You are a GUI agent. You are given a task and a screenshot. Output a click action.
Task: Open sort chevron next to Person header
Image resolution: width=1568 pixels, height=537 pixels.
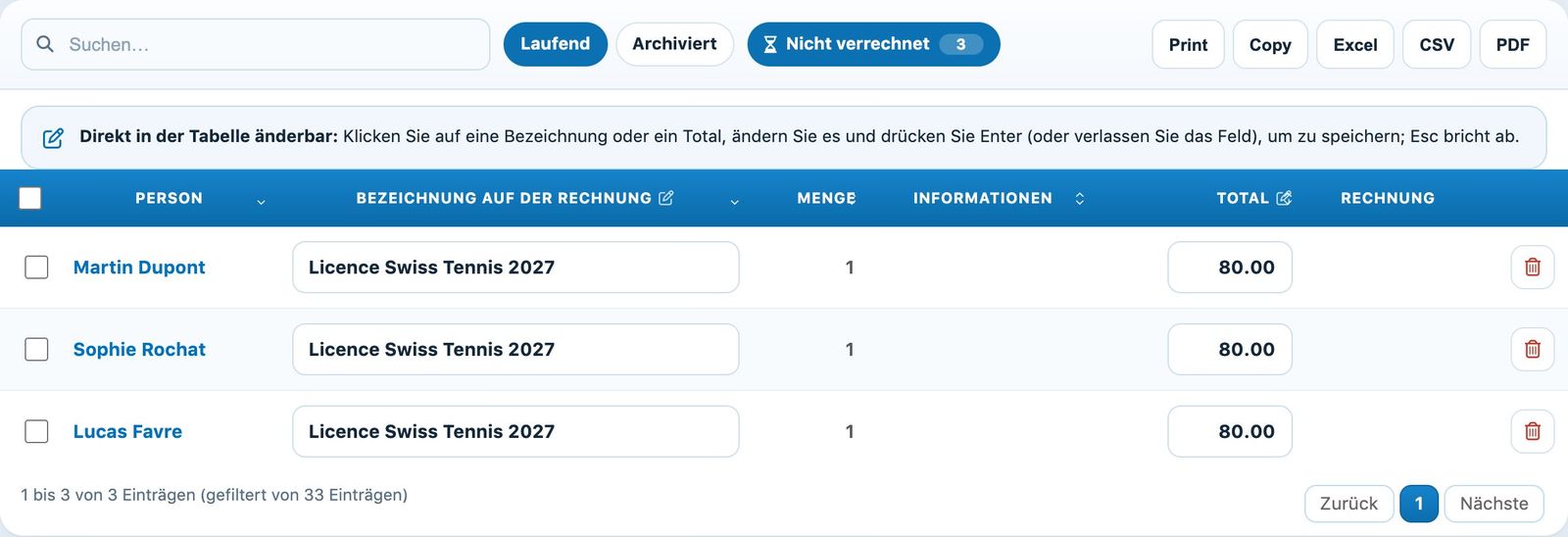pyautogui.click(x=261, y=202)
